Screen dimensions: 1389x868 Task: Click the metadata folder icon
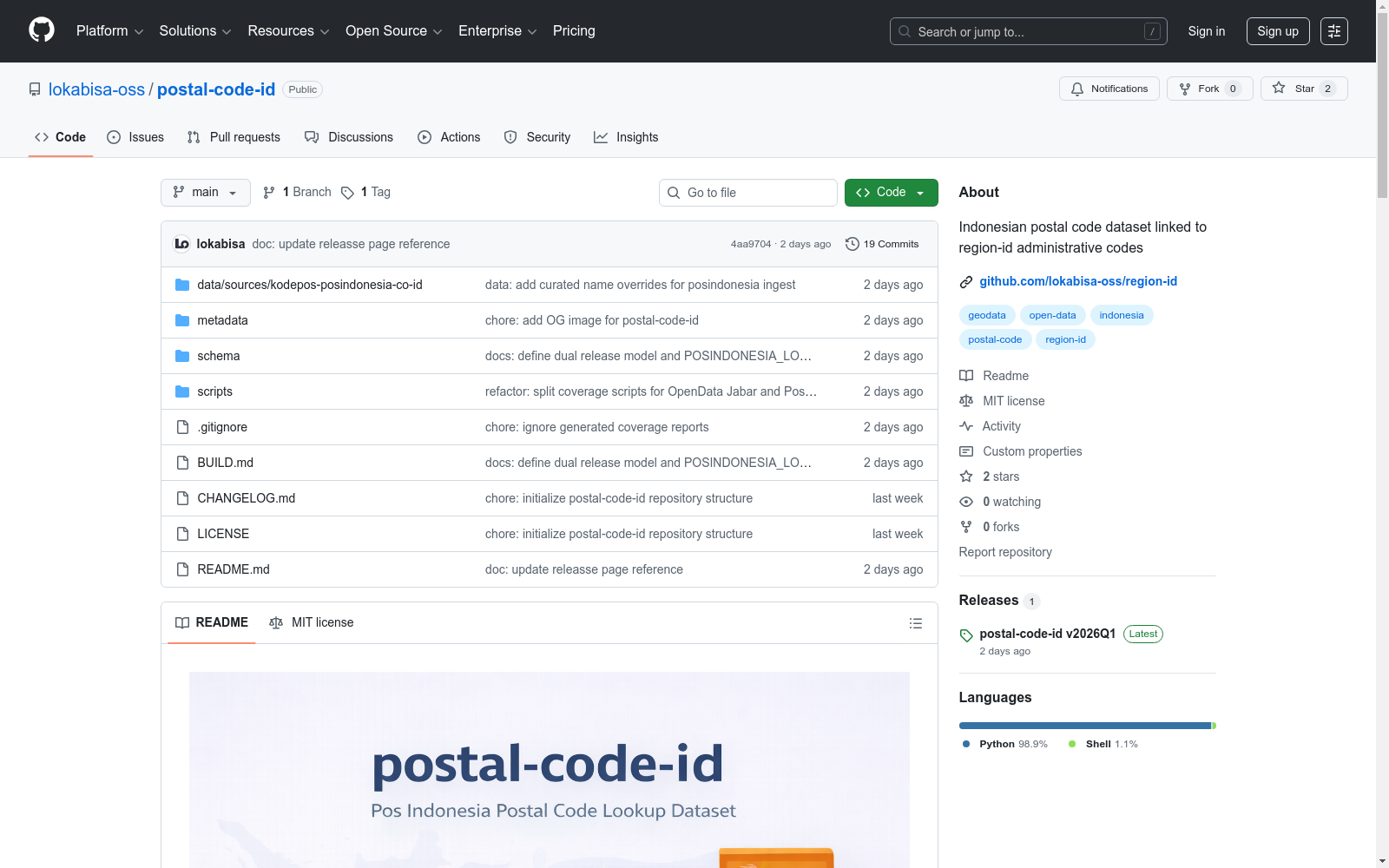pyautogui.click(x=182, y=320)
